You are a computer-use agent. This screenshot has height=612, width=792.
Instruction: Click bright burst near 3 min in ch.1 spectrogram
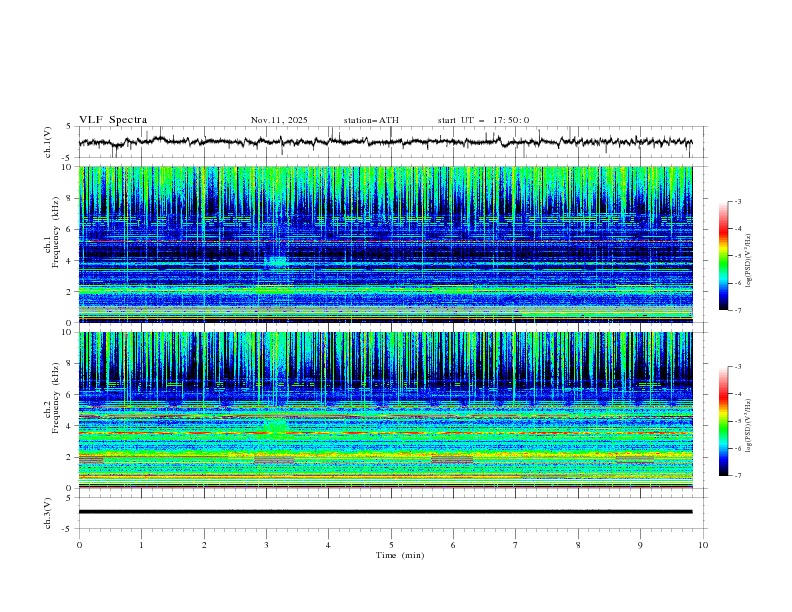276,261
